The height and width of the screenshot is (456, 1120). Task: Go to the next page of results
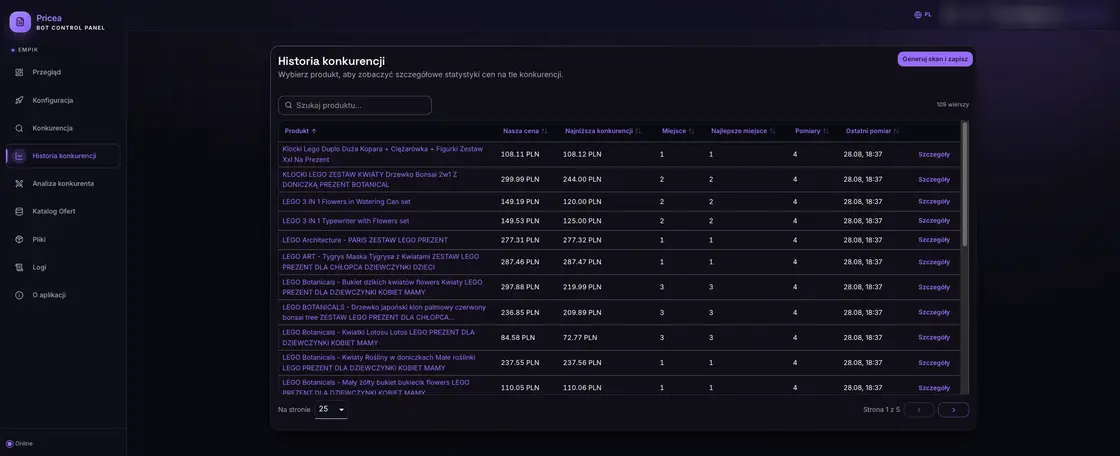click(954, 410)
